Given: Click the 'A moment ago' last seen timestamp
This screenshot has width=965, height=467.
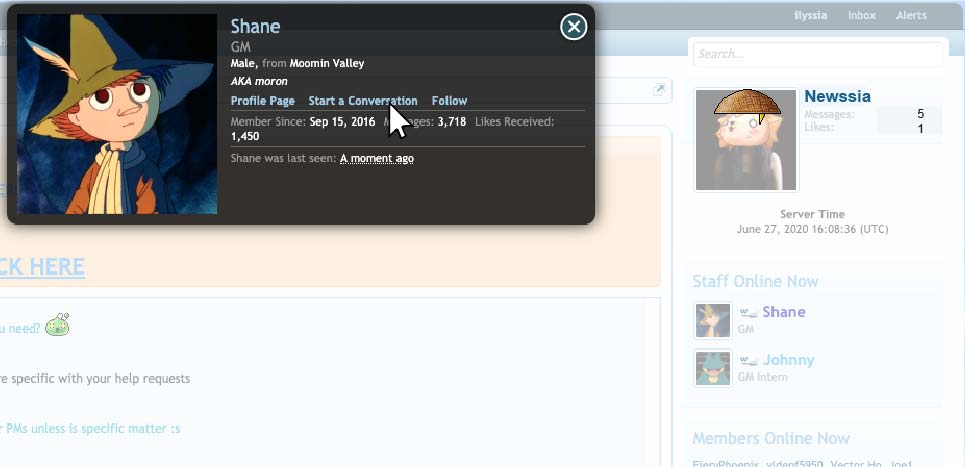Looking at the screenshot, I should point(377,158).
